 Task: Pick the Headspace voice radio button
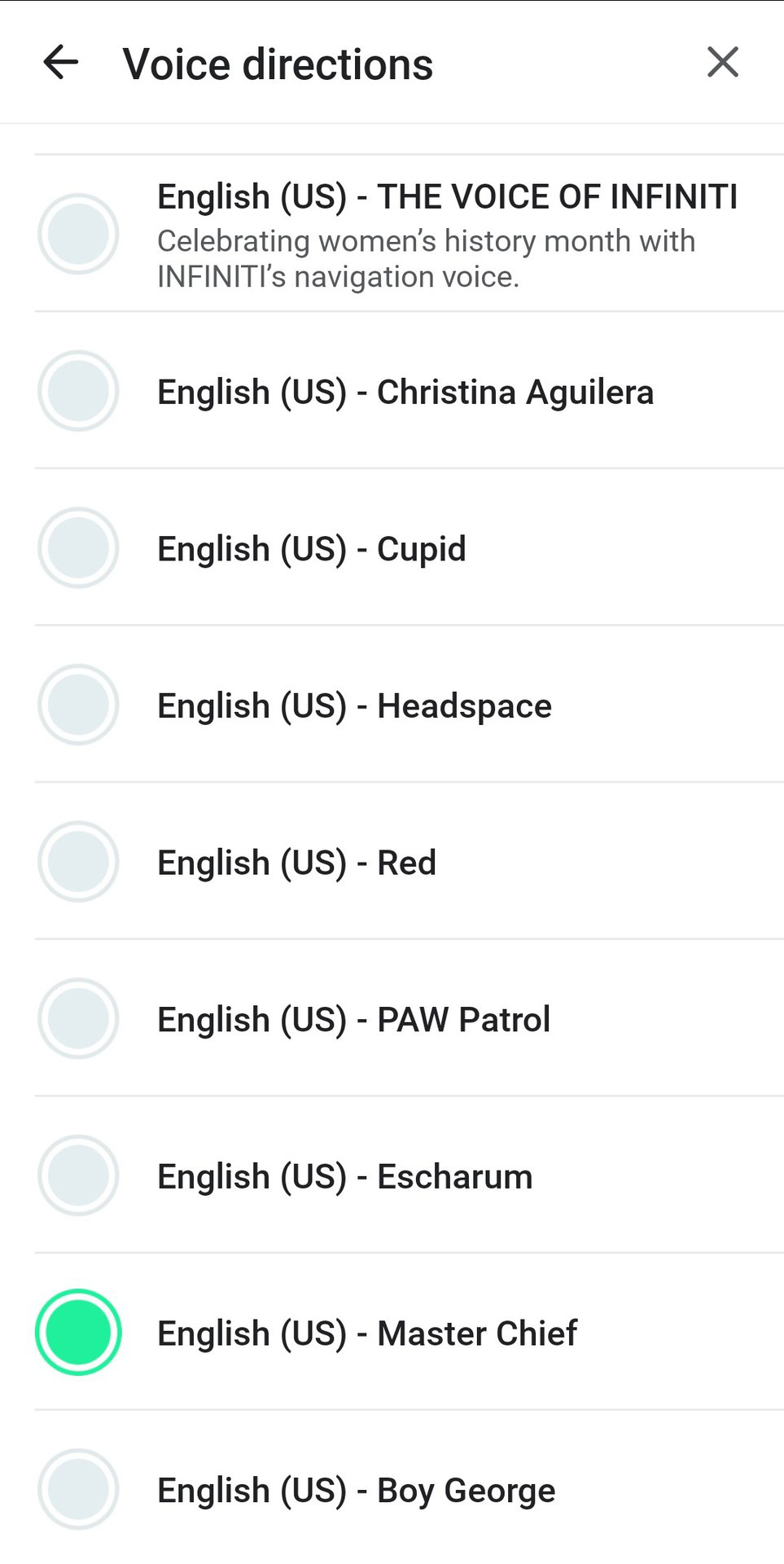(x=78, y=705)
